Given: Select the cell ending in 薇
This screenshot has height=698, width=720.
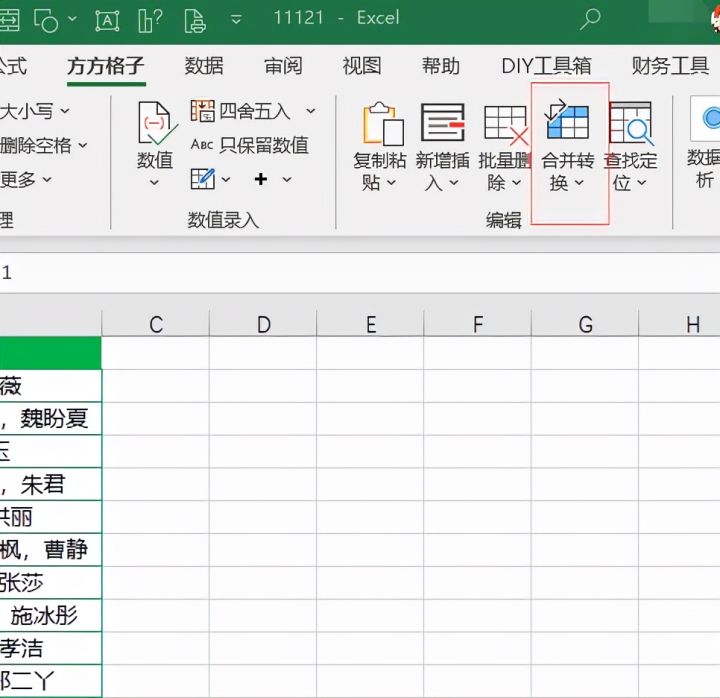Looking at the screenshot, I should 51,386.
